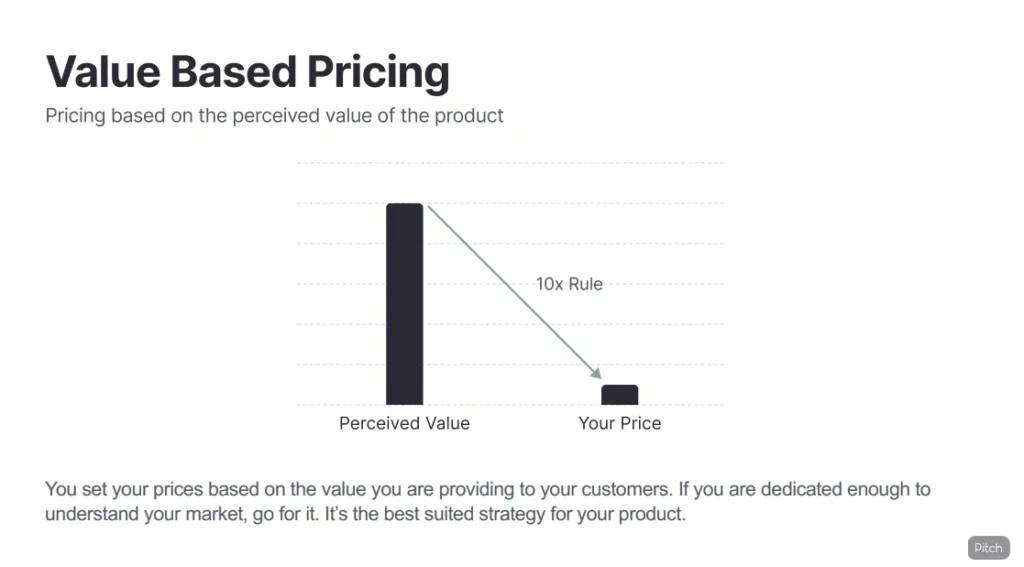Select the tall Perceived Value bar

[404, 303]
